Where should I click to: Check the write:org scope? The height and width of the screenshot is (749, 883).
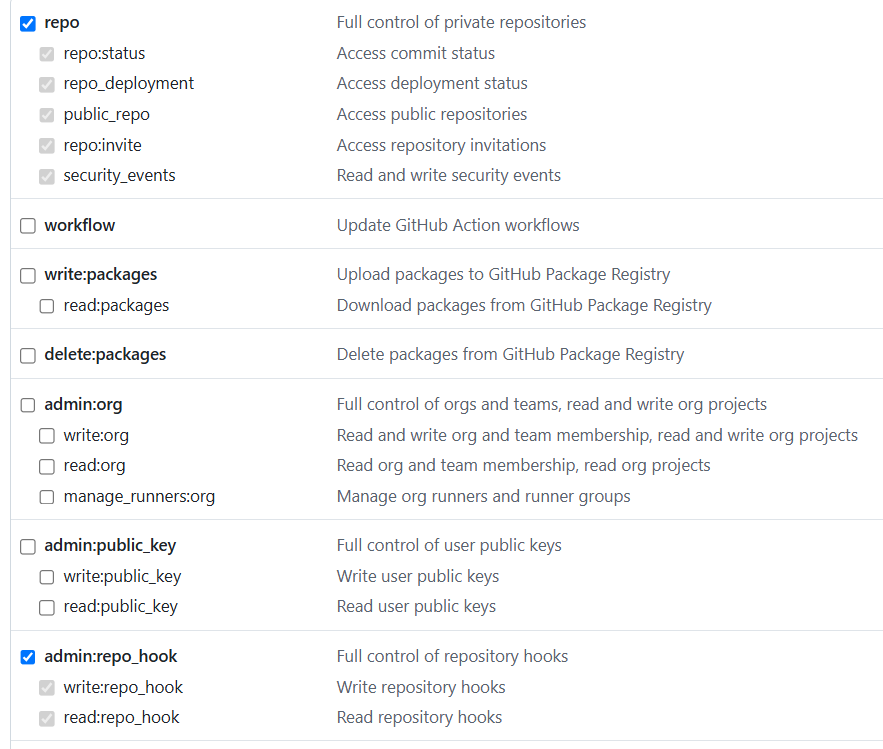47,436
